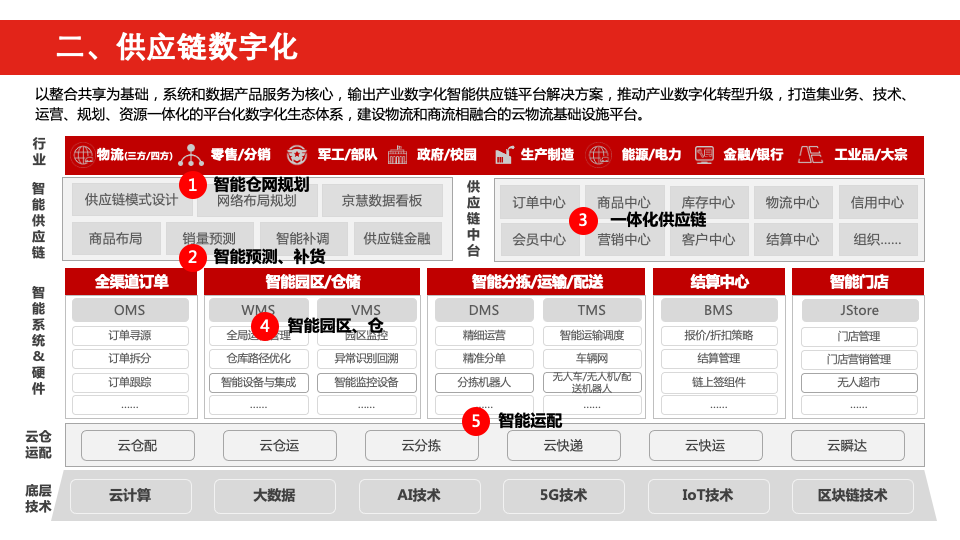Click the DMS system box
The image size is (960, 540).
484,310
